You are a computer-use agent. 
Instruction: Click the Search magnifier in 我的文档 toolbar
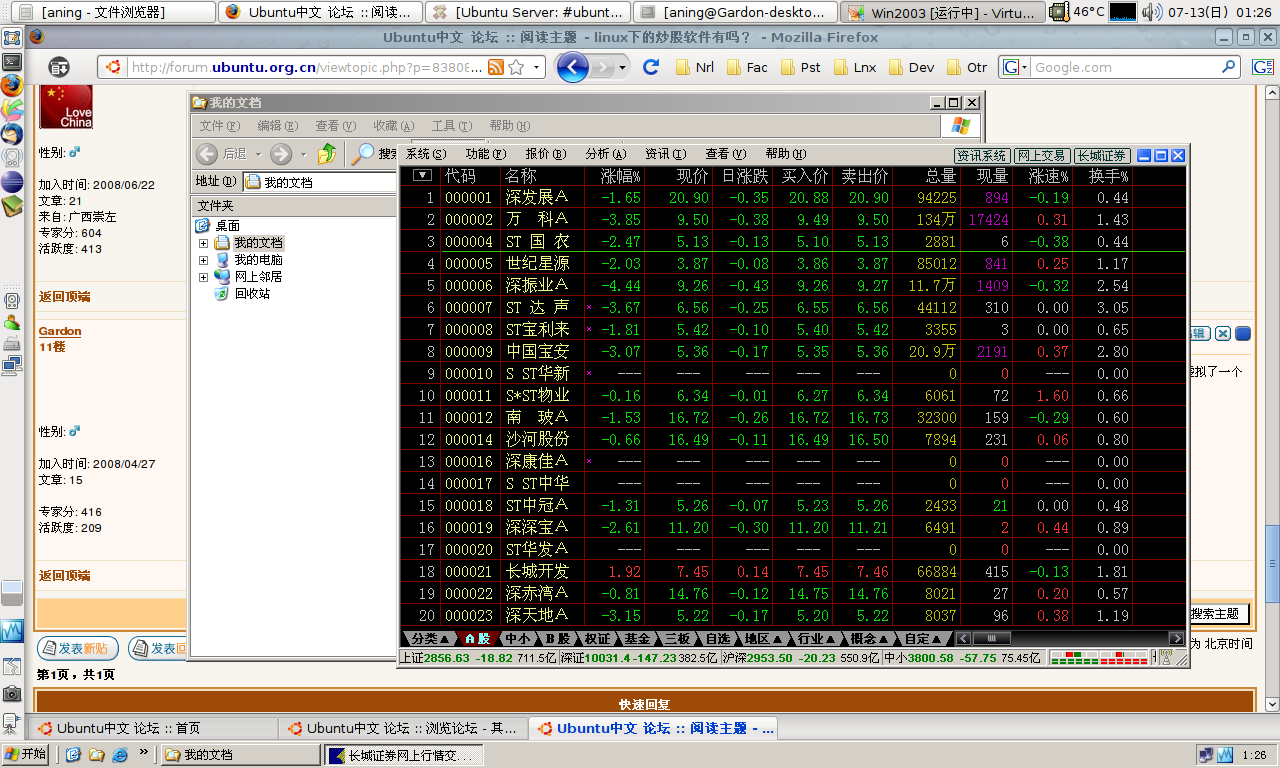tap(362, 153)
